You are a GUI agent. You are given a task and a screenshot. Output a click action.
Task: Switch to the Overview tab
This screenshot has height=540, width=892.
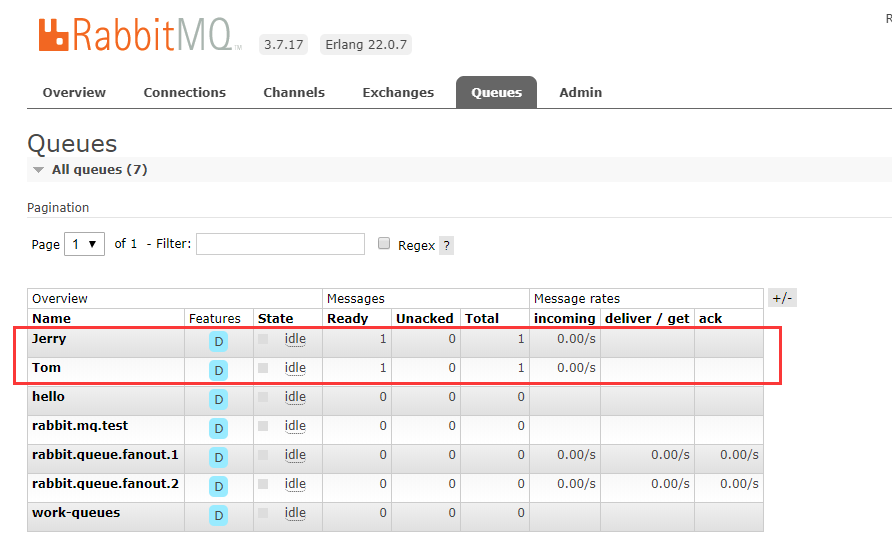[74, 92]
